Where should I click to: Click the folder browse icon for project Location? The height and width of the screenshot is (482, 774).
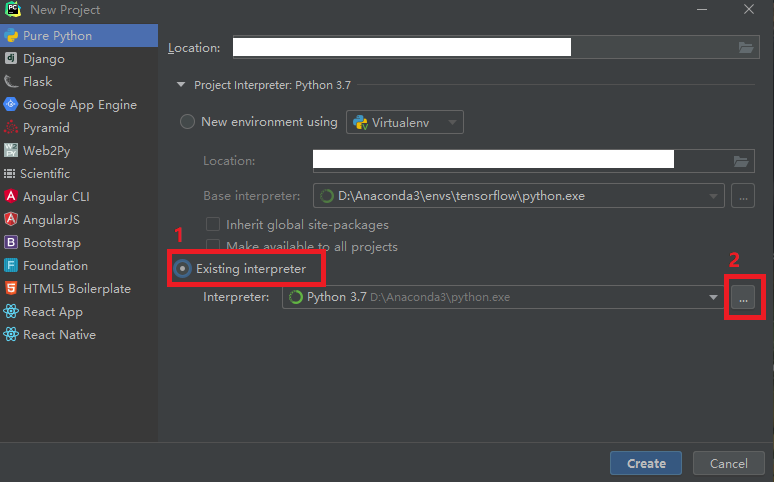(x=745, y=47)
